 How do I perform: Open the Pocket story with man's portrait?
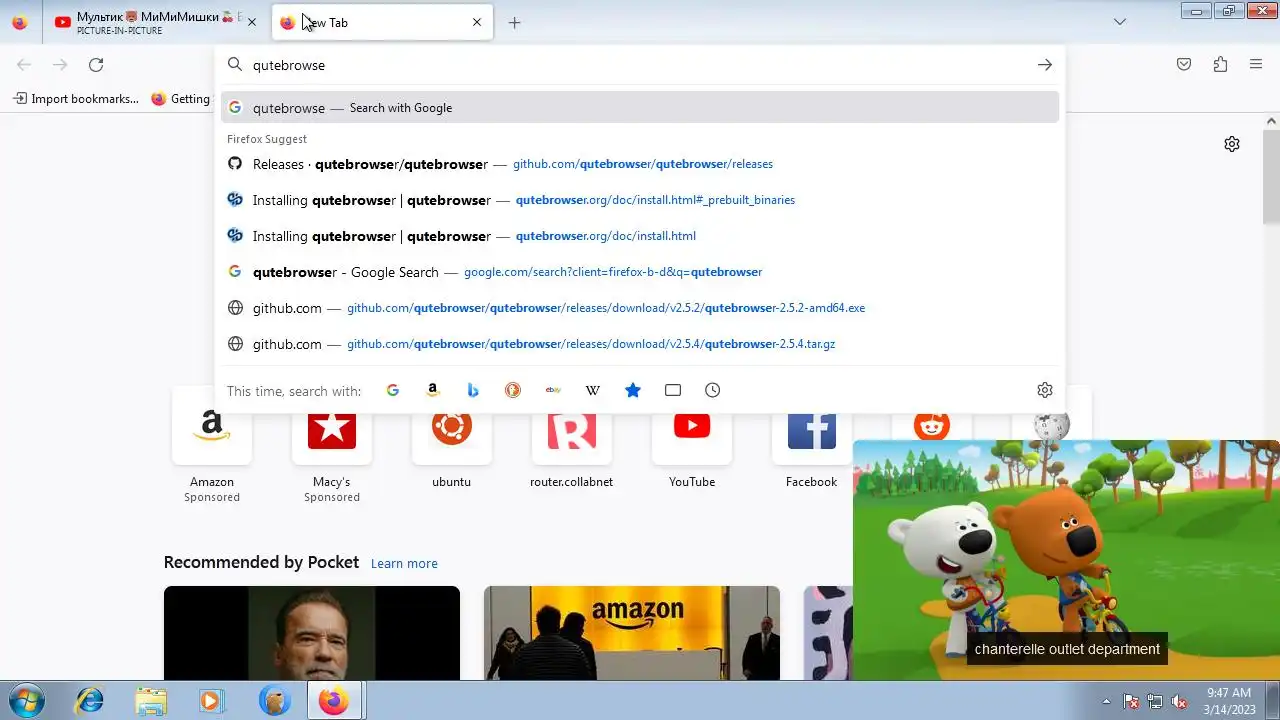(312, 633)
